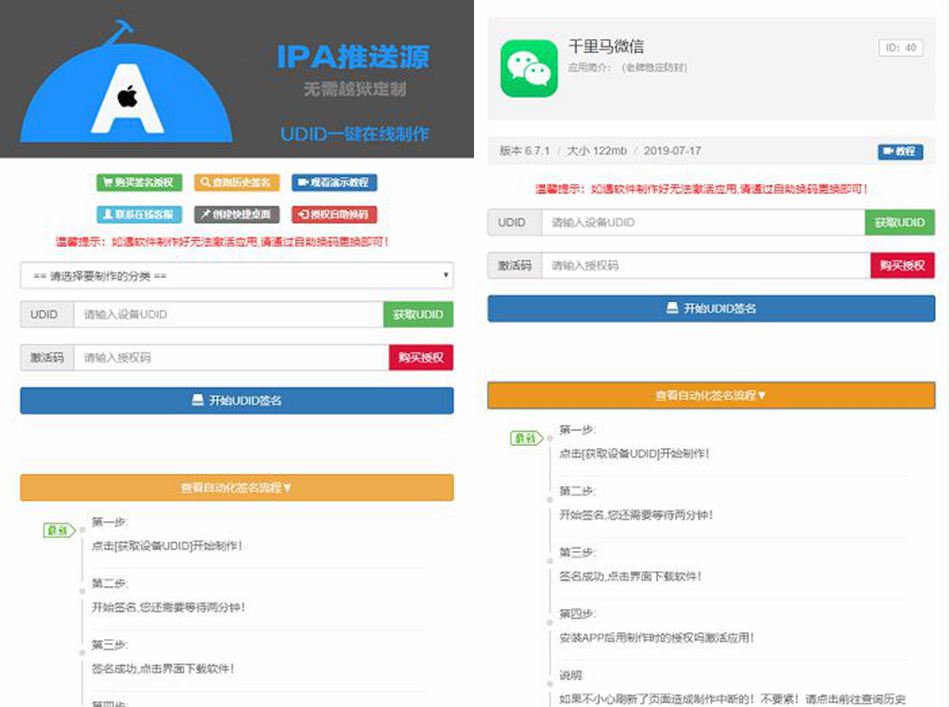Focus the 激活码 input below the category dropdown

point(230,358)
